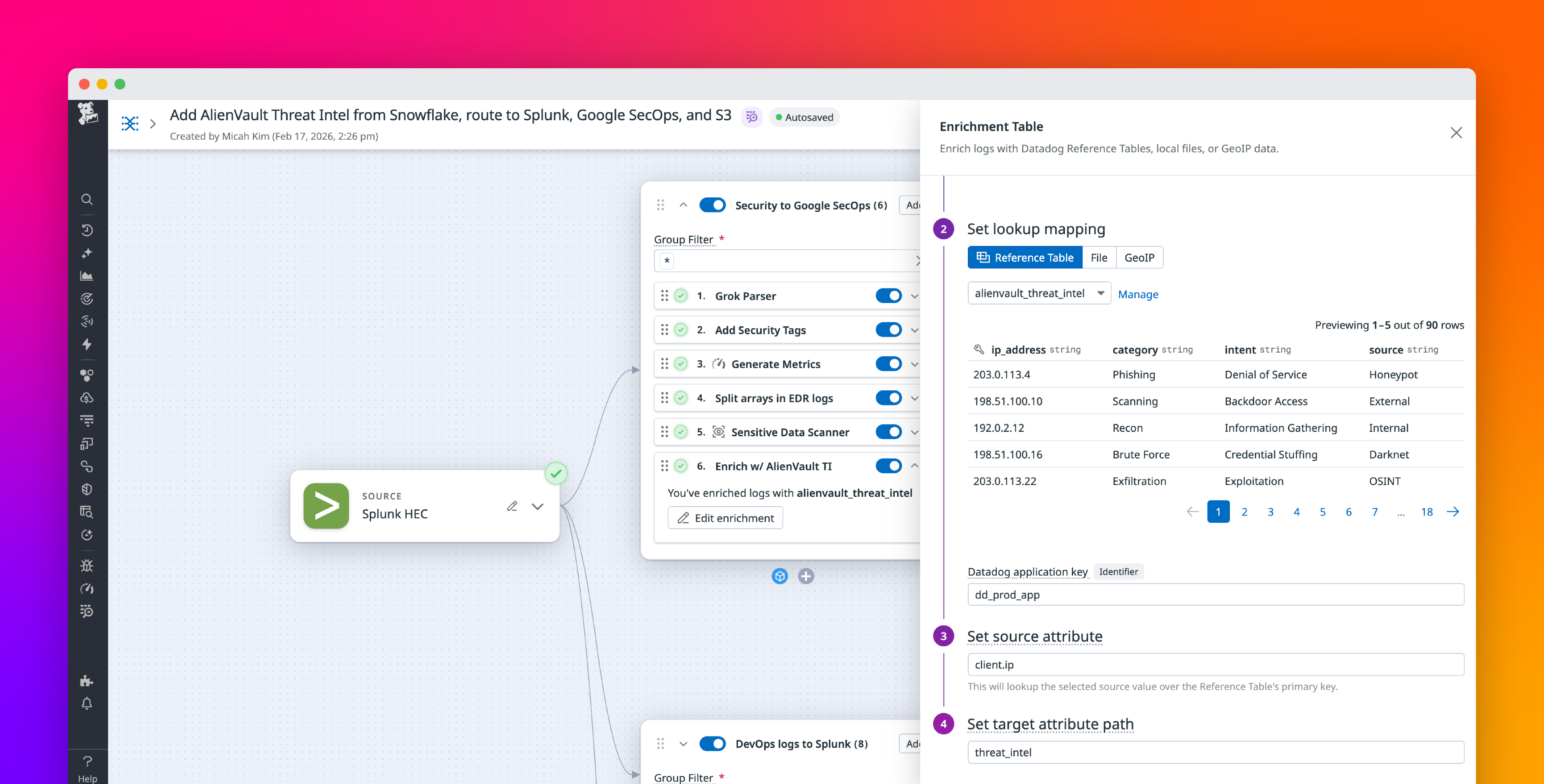Disable Split arrays in EDR logs
1544x784 pixels.
tap(888, 398)
